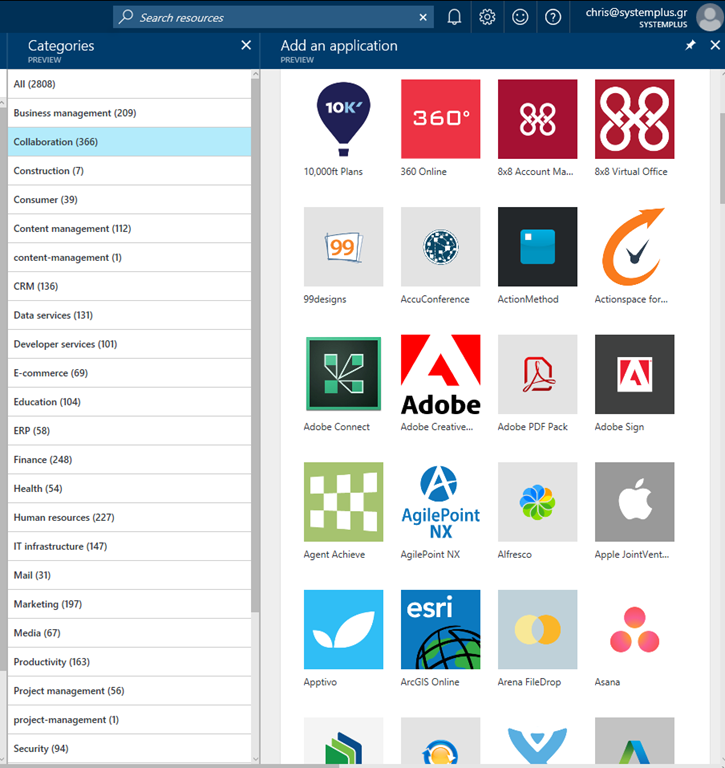
Task: Open the Consumer (39) category
Action: coord(129,199)
